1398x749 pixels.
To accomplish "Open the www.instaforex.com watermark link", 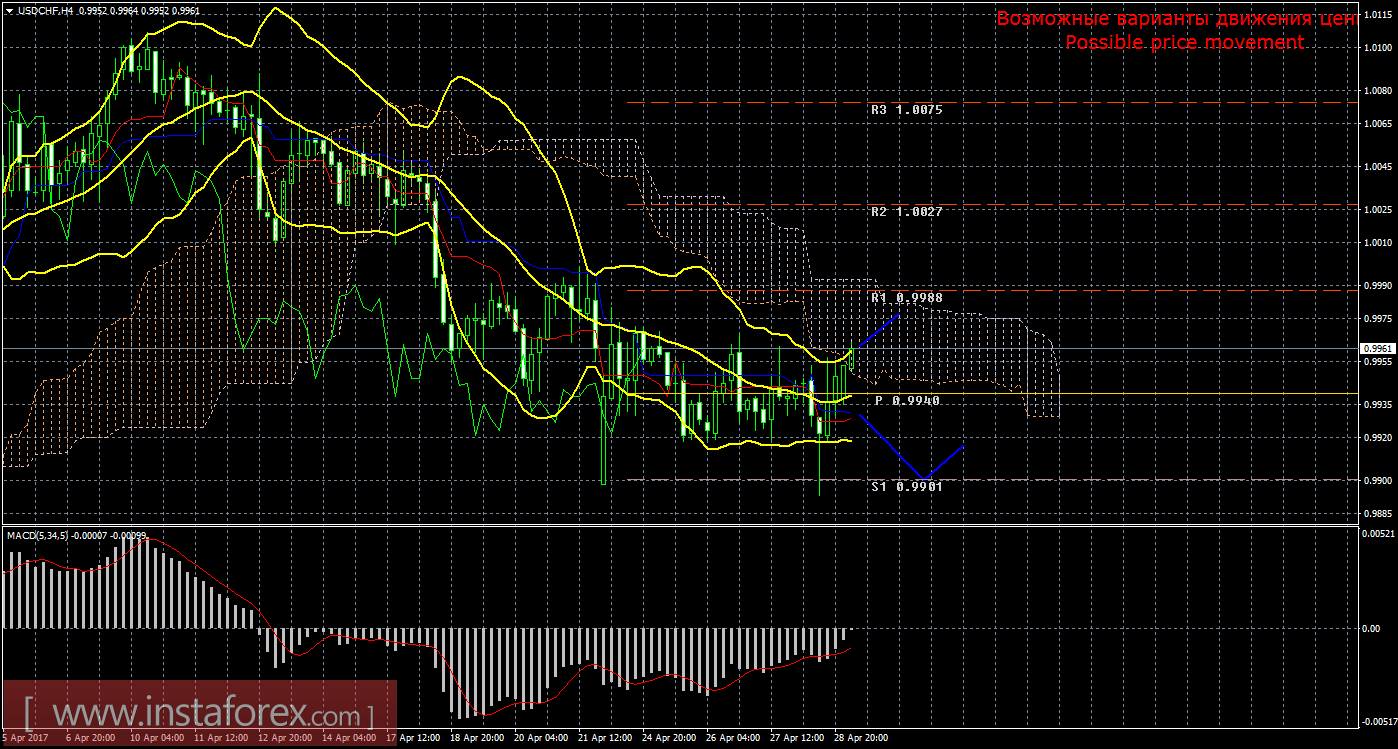I will (x=200, y=714).
